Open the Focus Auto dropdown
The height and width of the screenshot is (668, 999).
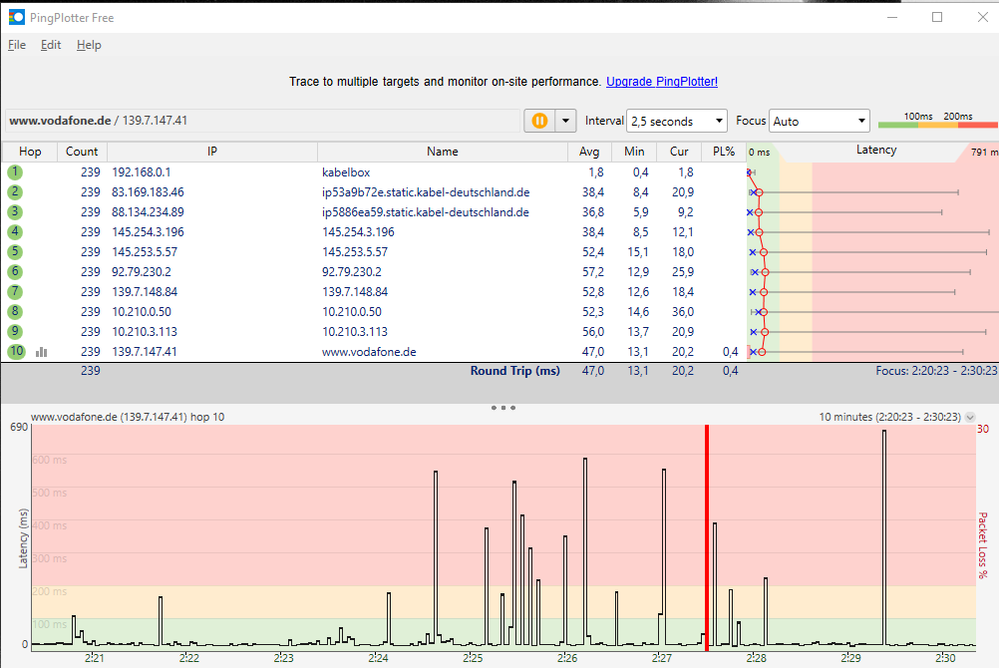pos(819,121)
